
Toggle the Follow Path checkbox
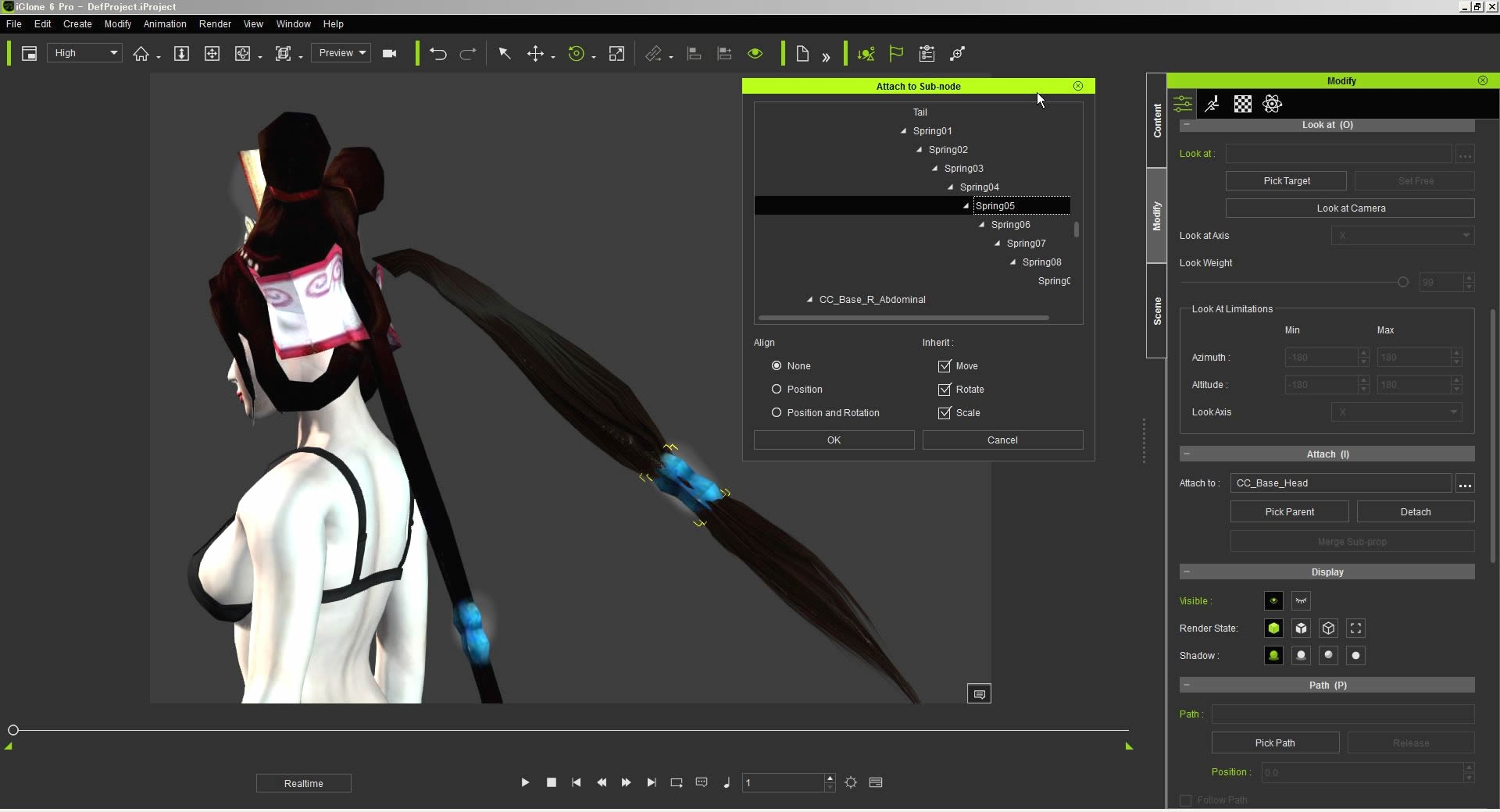tap(1185, 800)
